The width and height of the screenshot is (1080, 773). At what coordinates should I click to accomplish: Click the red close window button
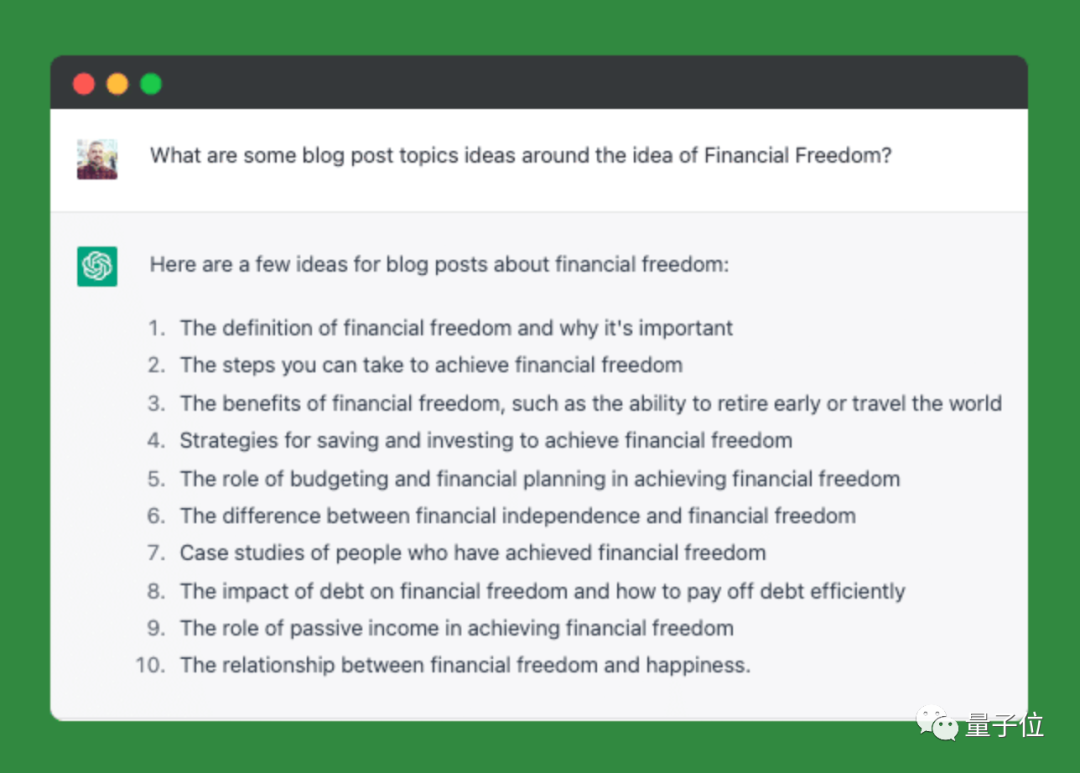pyautogui.click(x=84, y=84)
